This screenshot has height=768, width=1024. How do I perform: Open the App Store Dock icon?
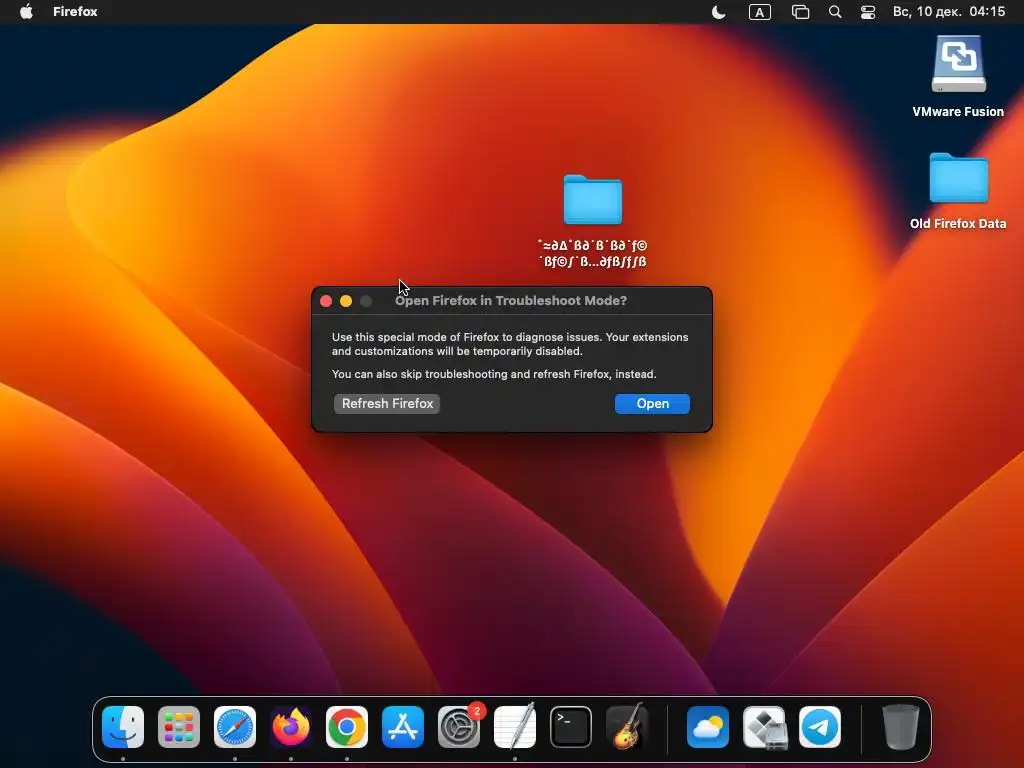pos(403,727)
